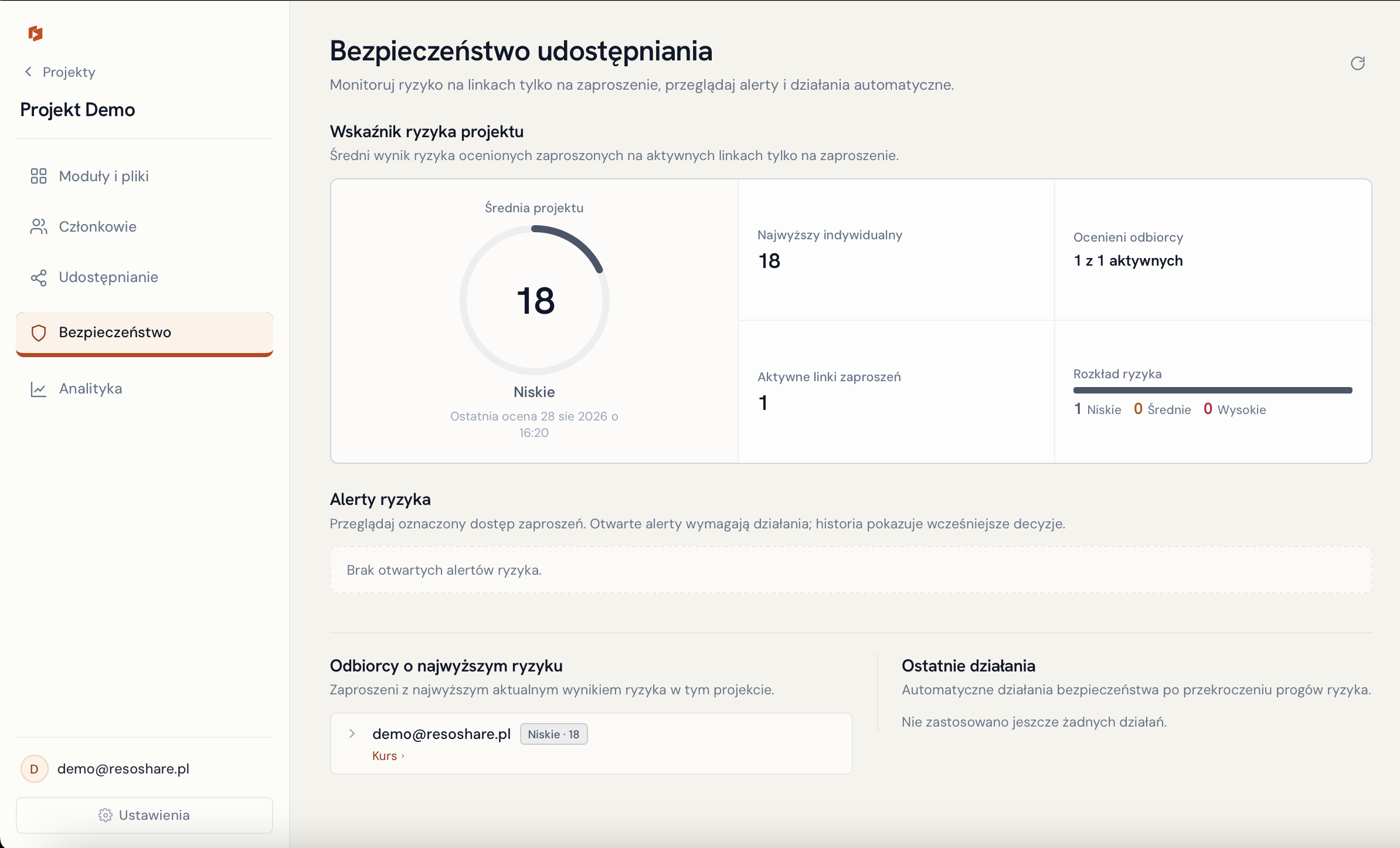
Task: Click the Ostatnie działania heading
Action: pos(969,666)
